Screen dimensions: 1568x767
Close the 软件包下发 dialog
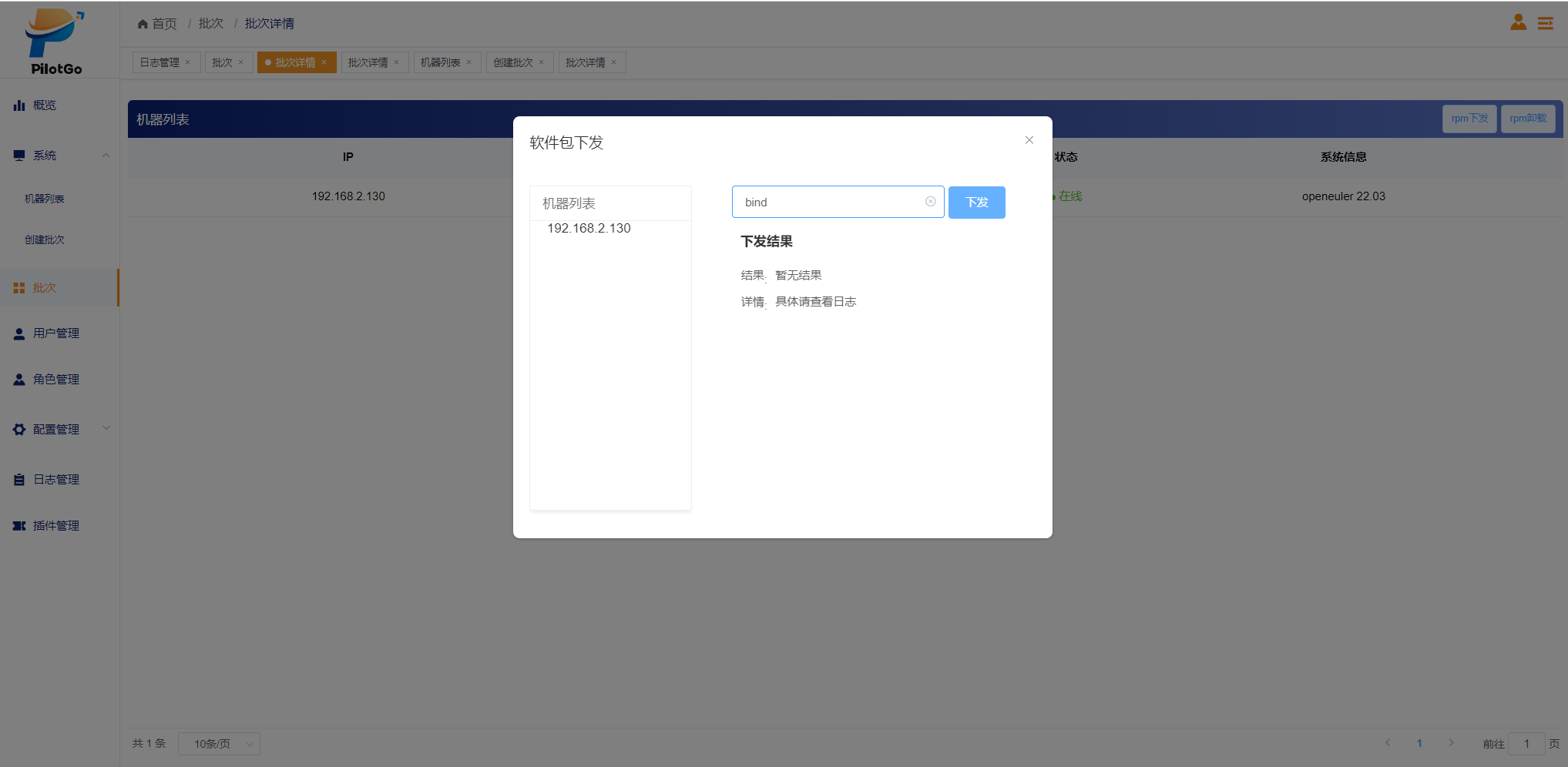(1029, 140)
